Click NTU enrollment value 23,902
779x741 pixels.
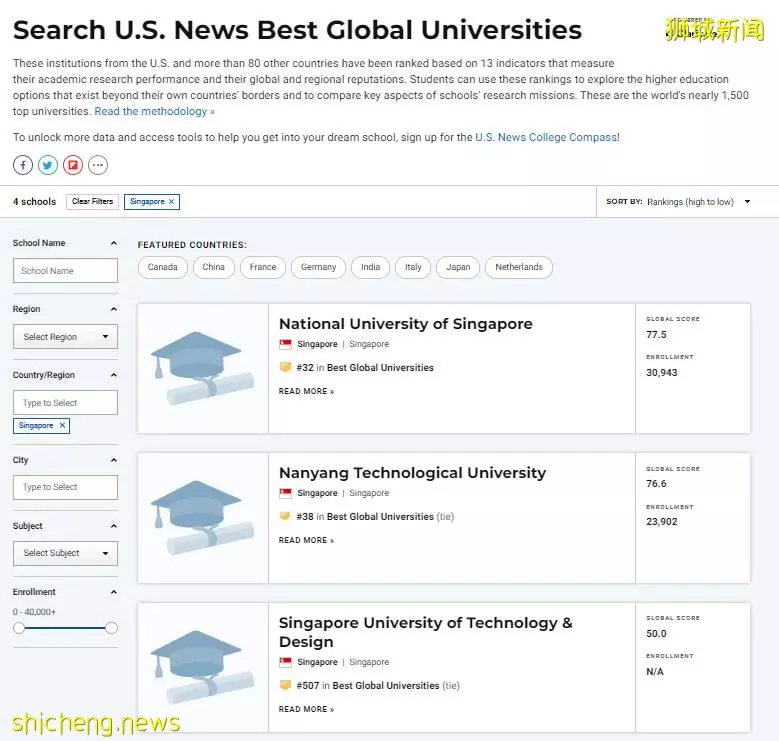pos(662,521)
